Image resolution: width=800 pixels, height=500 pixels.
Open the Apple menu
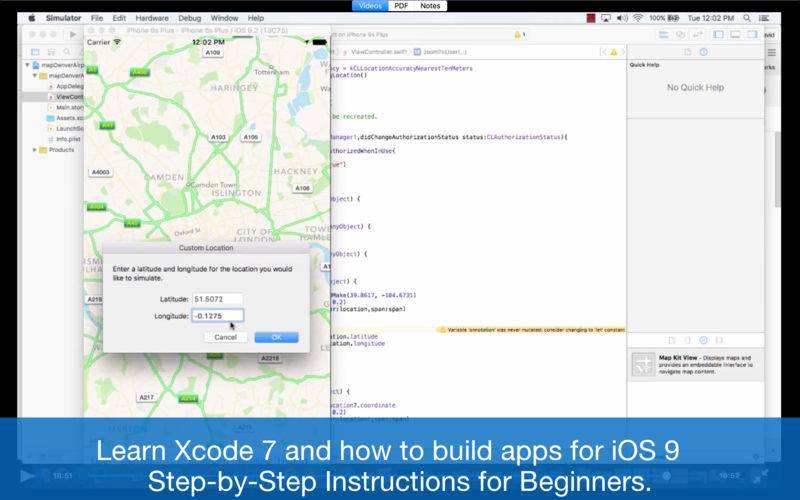[32, 18]
